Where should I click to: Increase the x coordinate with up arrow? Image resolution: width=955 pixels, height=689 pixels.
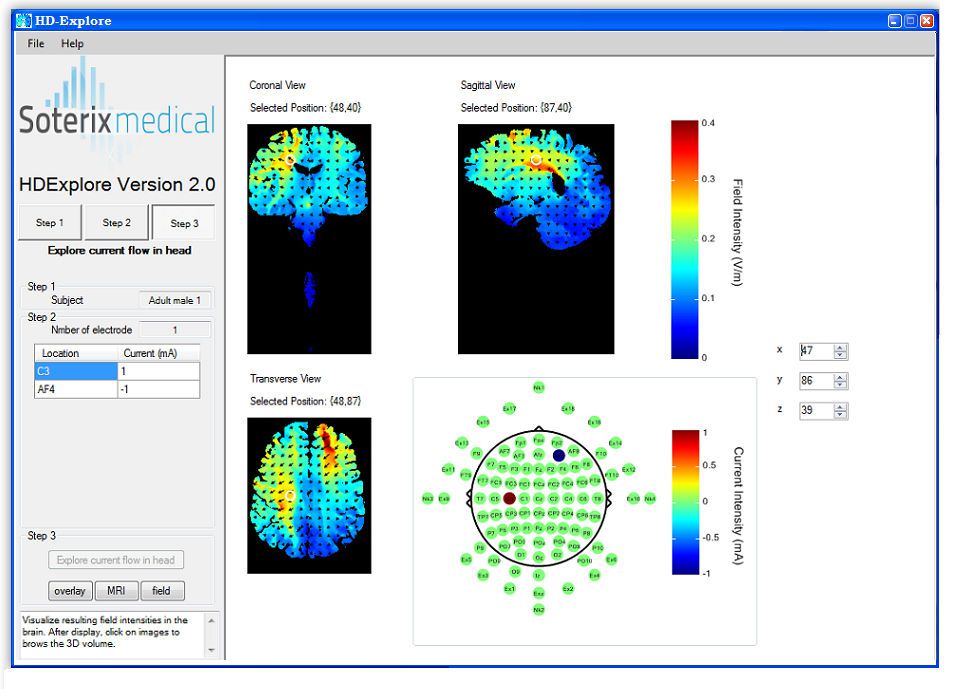click(x=840, y=347)
